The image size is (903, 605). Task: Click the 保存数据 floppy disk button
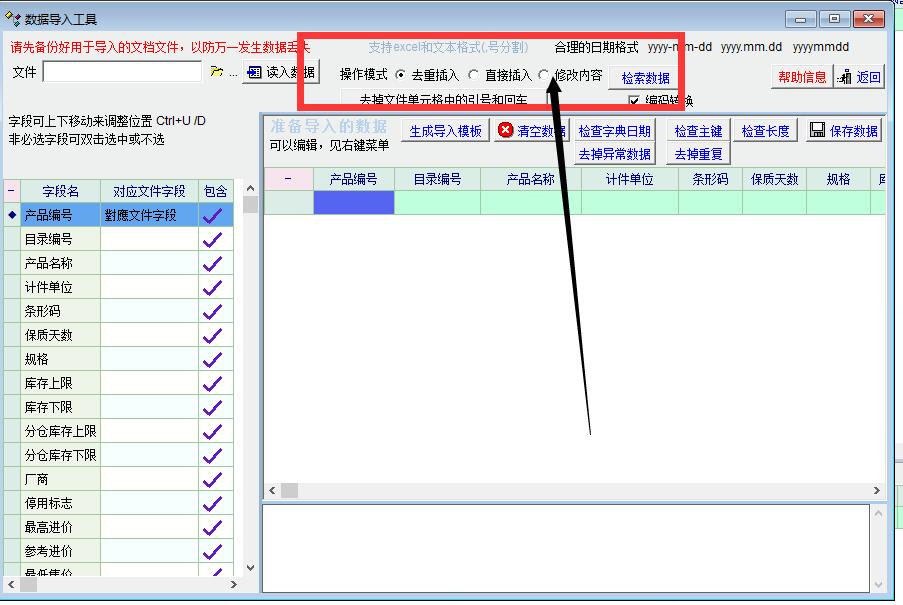(x=844, y=131)
